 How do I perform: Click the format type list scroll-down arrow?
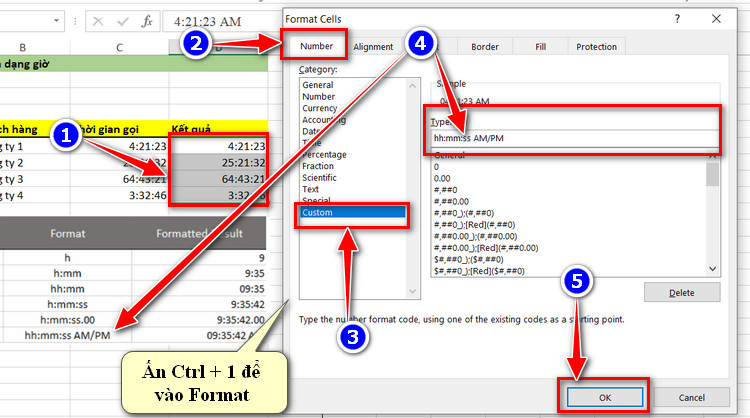point(713,269)
